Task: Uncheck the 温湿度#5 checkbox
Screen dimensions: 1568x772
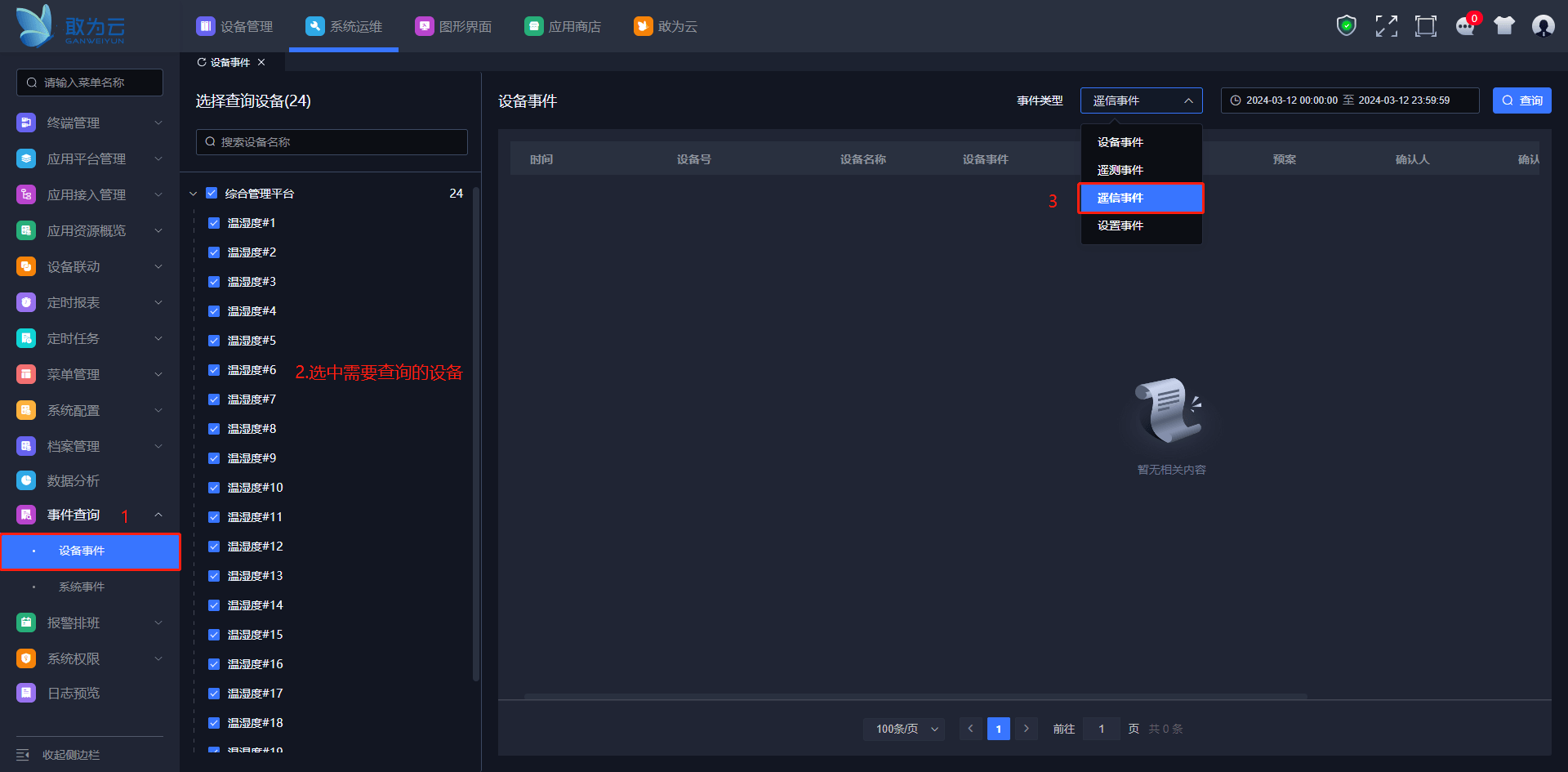Action: [214, 341]
